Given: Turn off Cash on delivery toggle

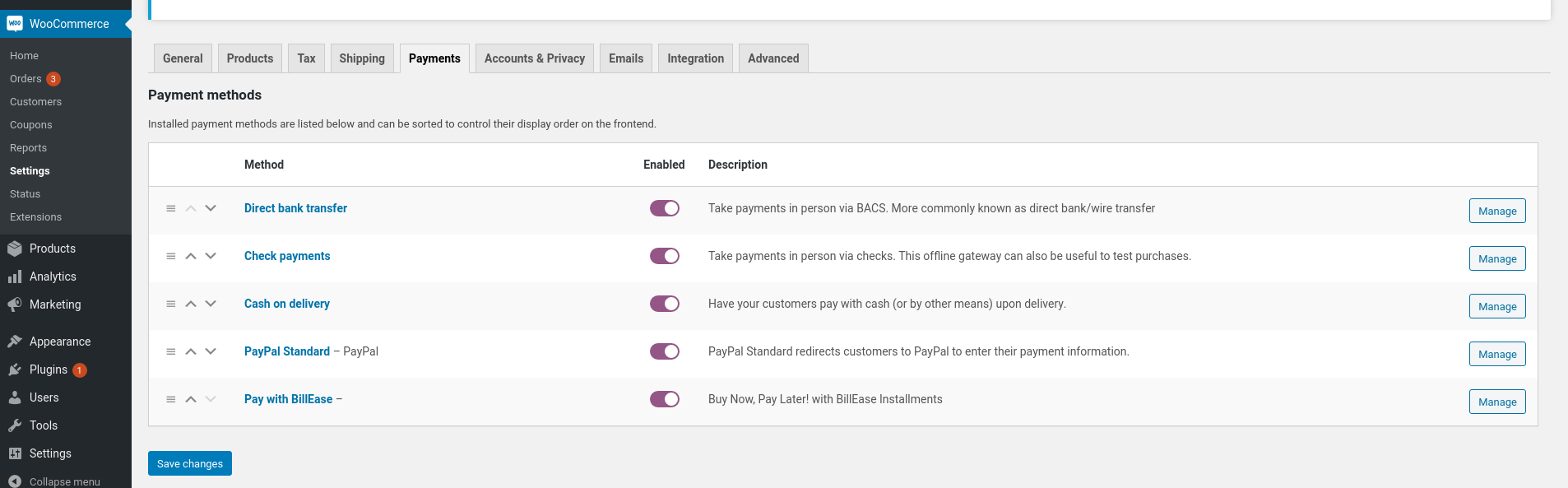Looking at the screenshot, I should point(665,304).
